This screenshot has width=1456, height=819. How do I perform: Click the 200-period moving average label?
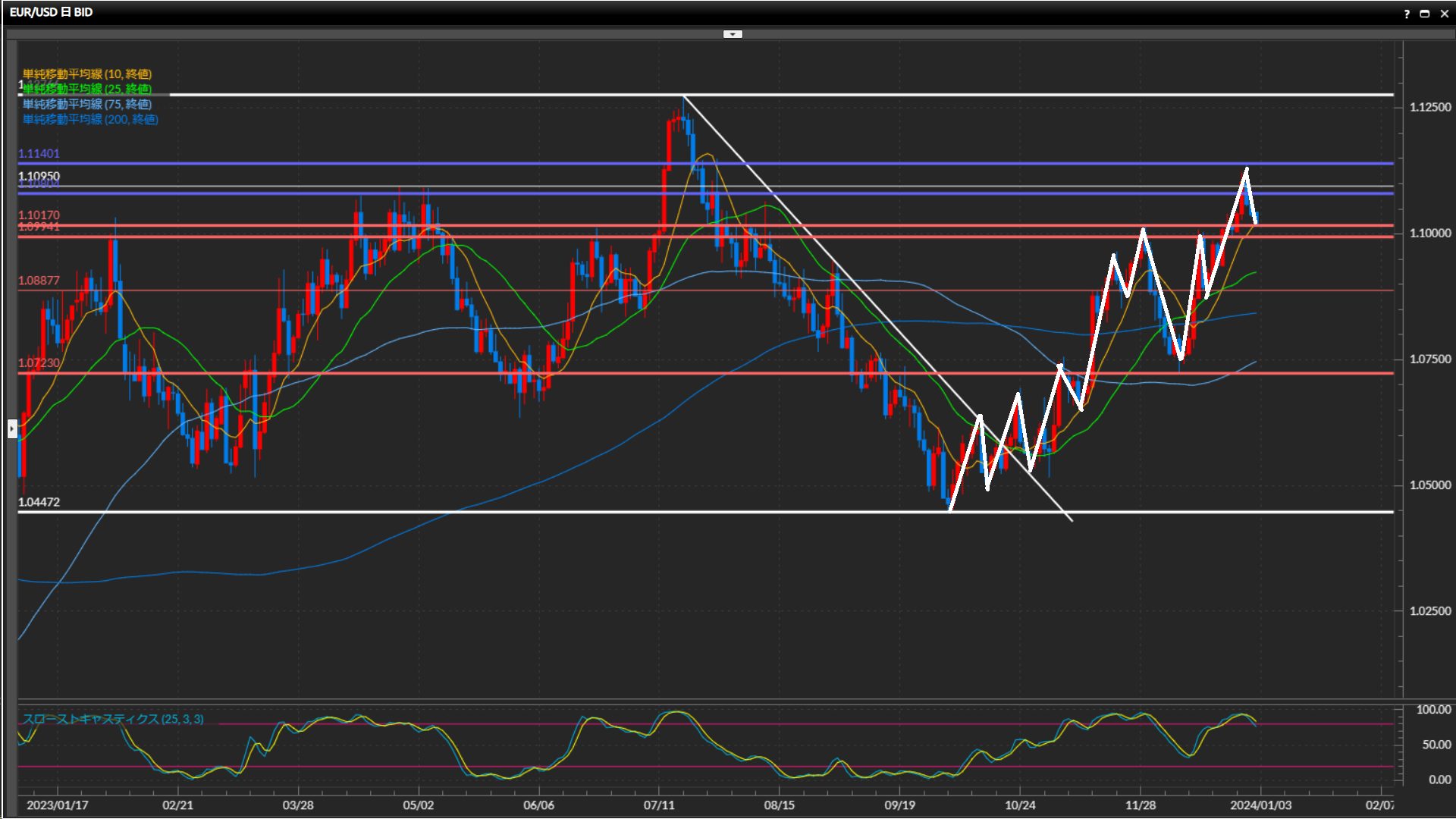[x=90, y=119]
